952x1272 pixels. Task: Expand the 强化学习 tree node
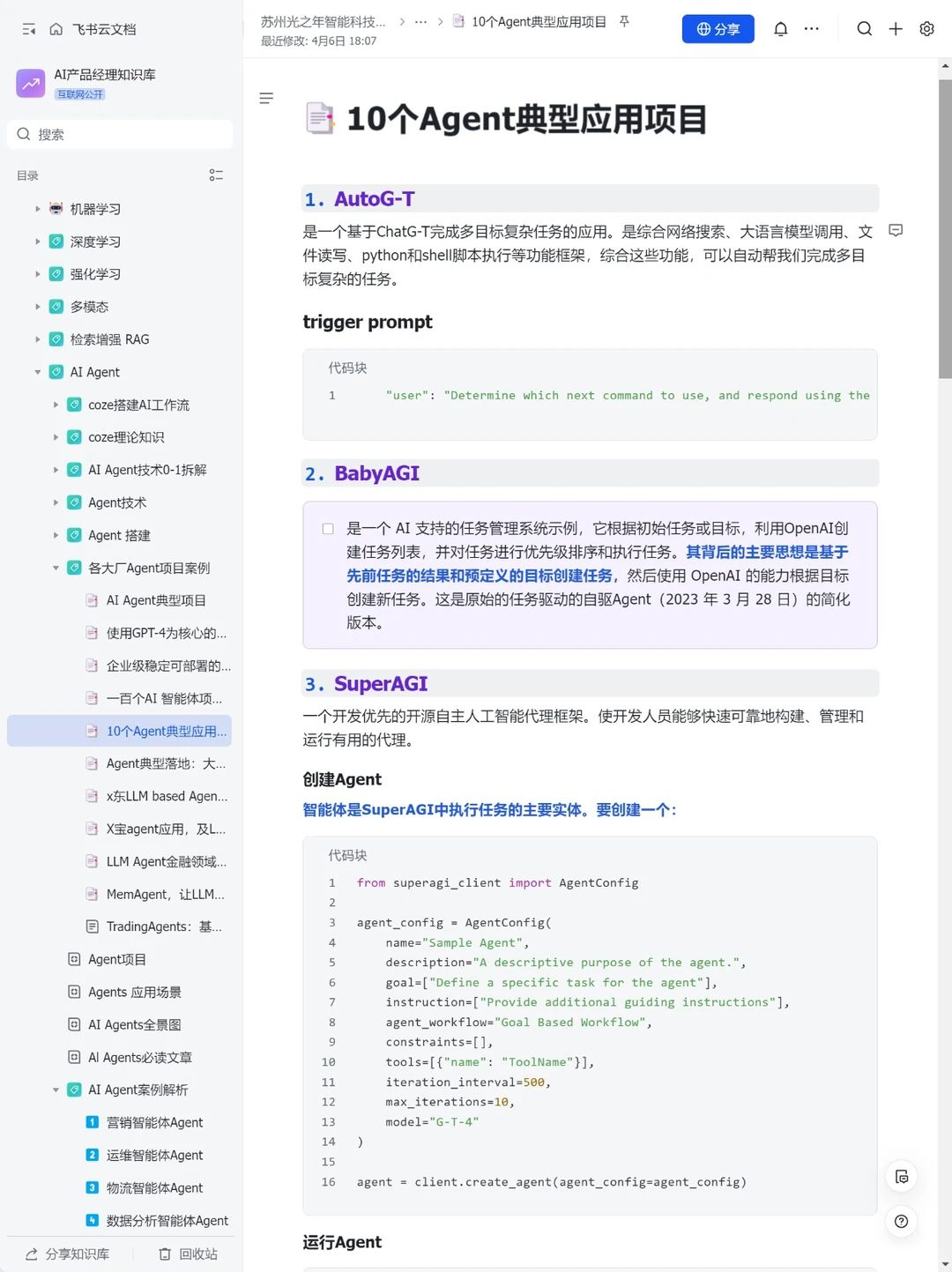tap(37, 274)
